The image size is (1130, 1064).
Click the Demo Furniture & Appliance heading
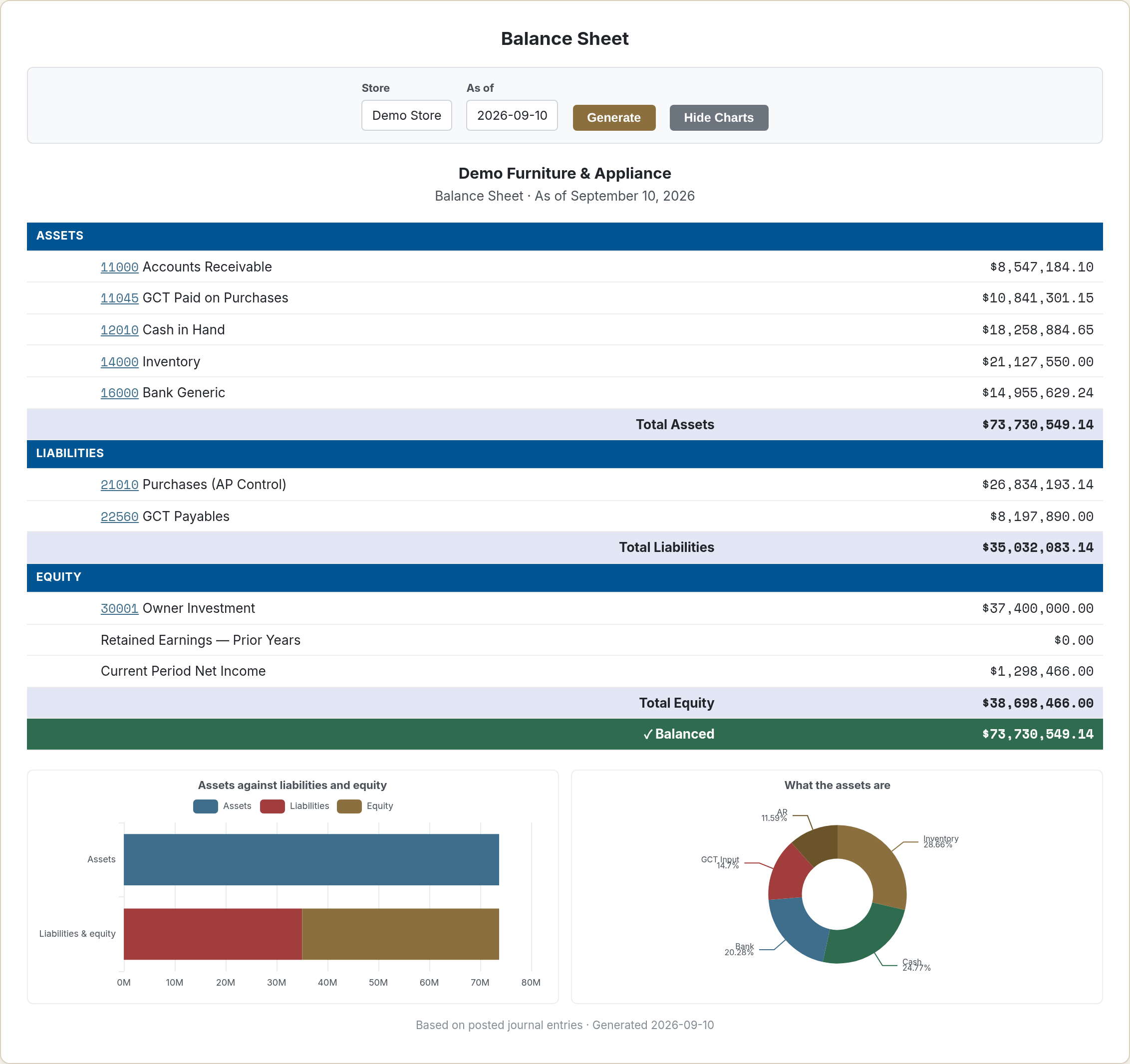click(x=565, y=173)
